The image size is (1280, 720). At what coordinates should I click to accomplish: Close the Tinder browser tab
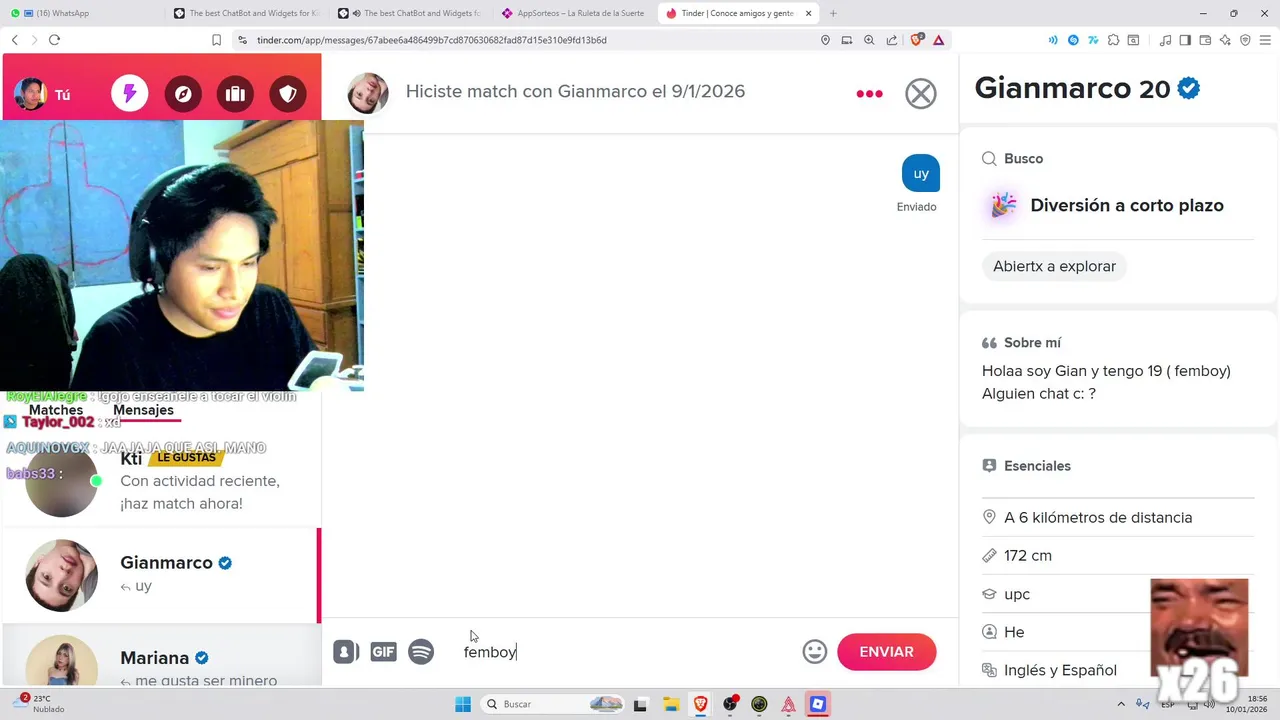pos(808,13)
